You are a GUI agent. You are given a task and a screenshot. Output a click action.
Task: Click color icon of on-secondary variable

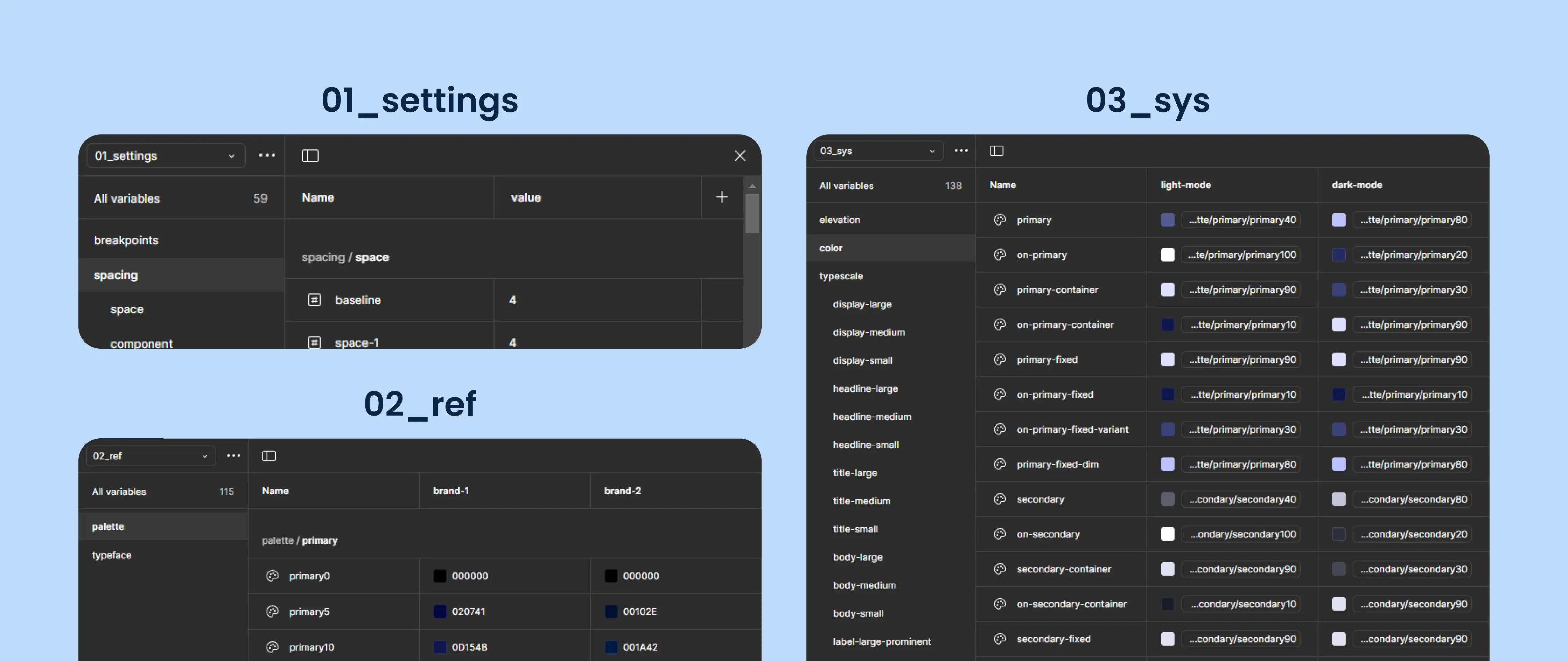1000,534
